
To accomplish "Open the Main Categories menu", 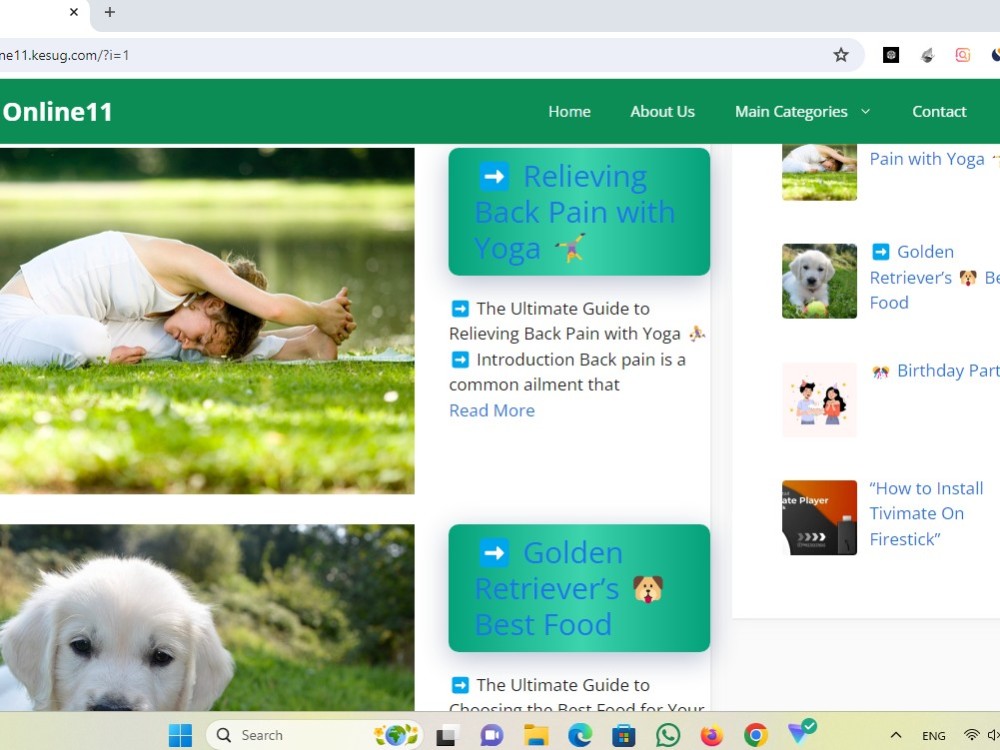I will pos(791,112).
